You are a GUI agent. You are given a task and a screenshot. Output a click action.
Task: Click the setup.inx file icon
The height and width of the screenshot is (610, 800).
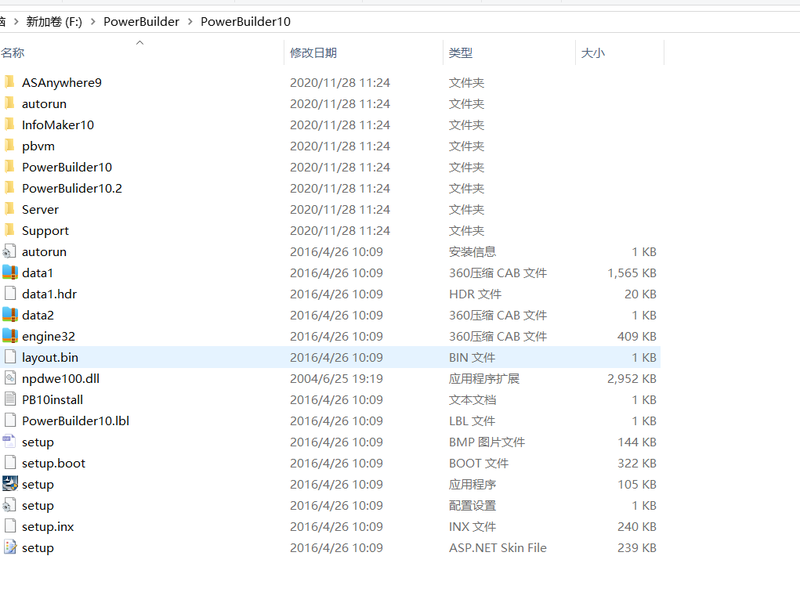coord(10,526)
